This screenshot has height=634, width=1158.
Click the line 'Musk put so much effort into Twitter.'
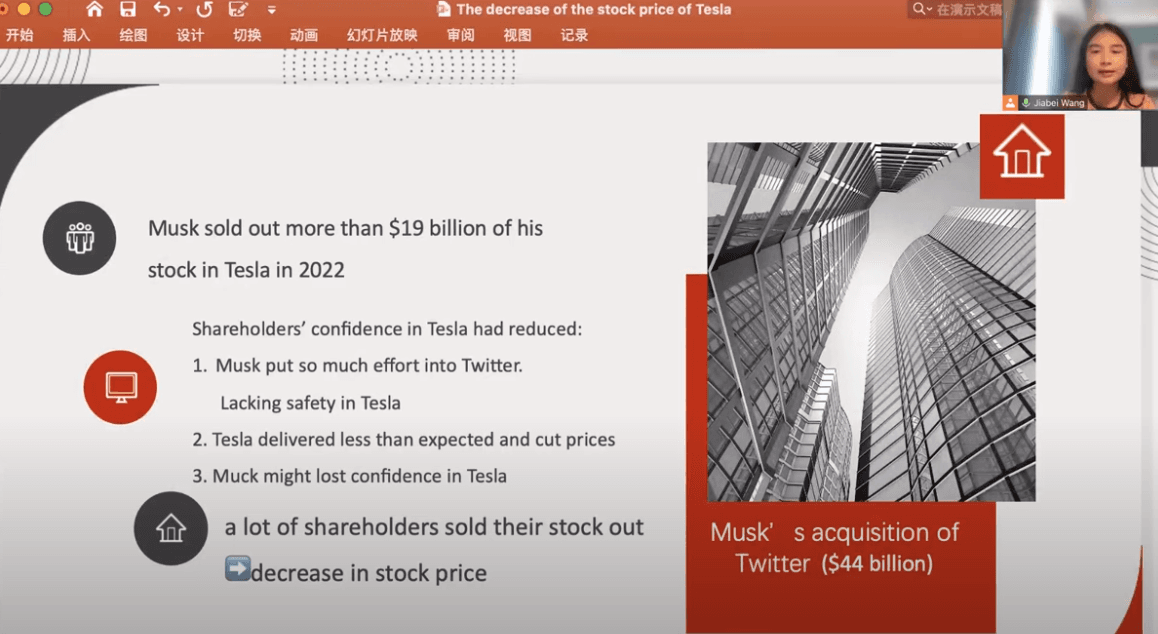point(369,365)
